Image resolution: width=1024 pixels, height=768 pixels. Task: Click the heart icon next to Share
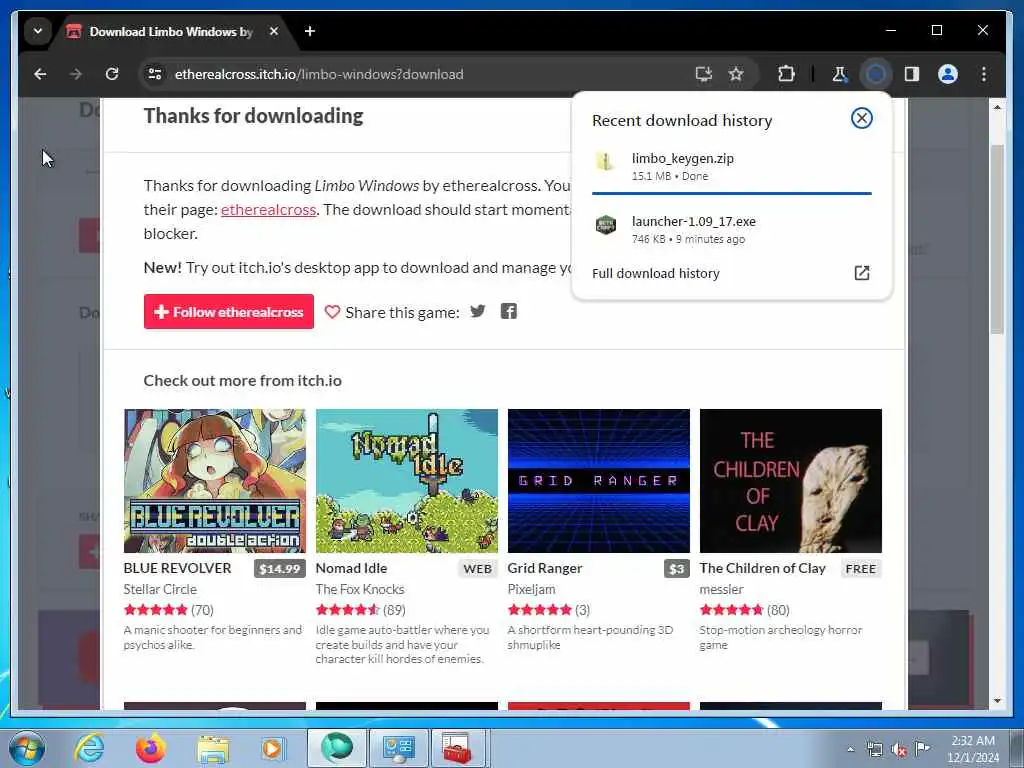(x=332, y=312)
